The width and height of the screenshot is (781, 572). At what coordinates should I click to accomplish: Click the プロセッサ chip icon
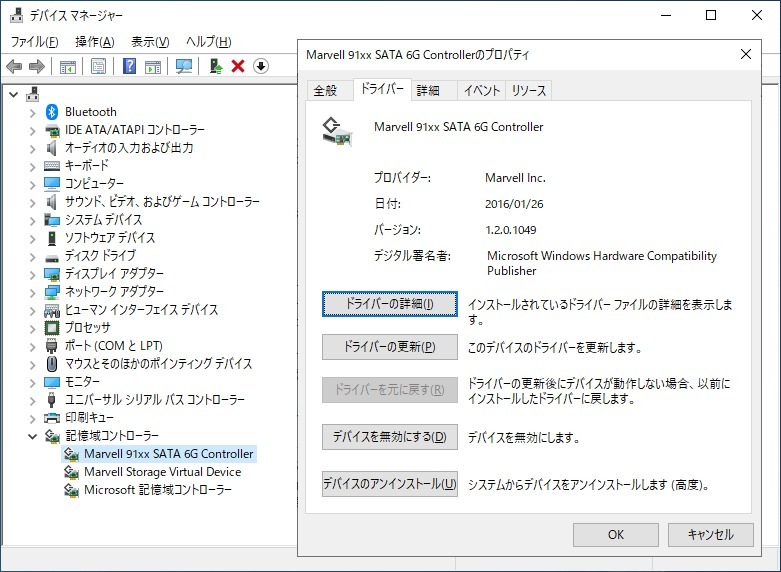pos(52,328)
